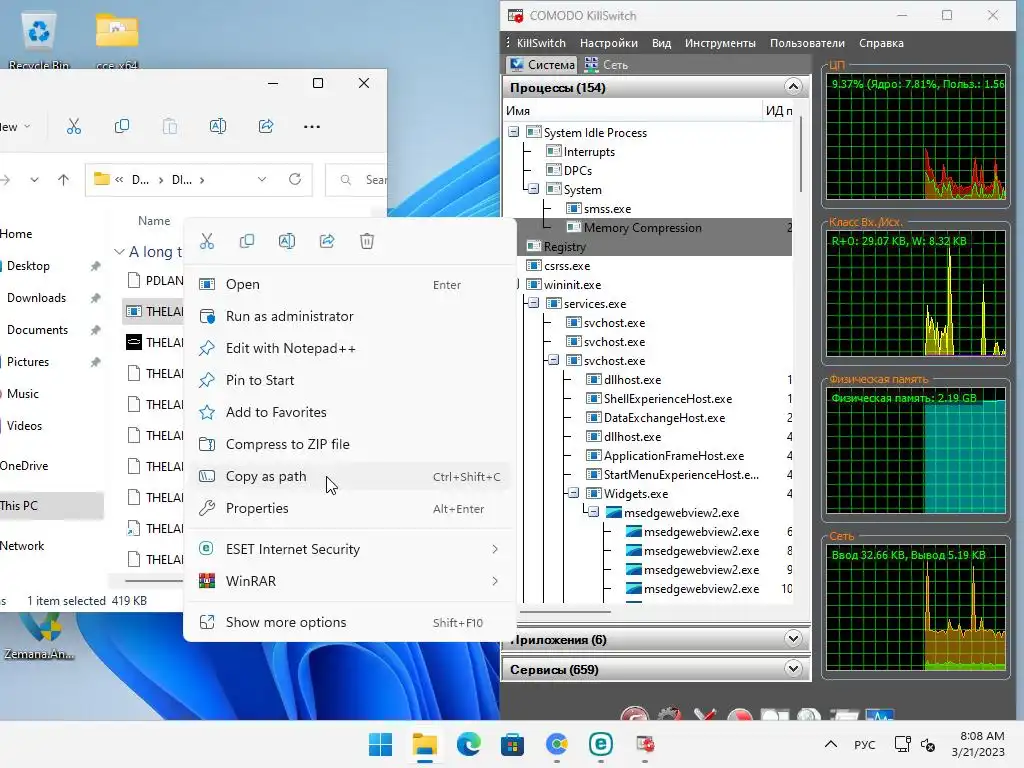The image size is (1024, 768).
Task: Click the Cut scissors icon in Explorer toolbar
Action: coord(74,126)
